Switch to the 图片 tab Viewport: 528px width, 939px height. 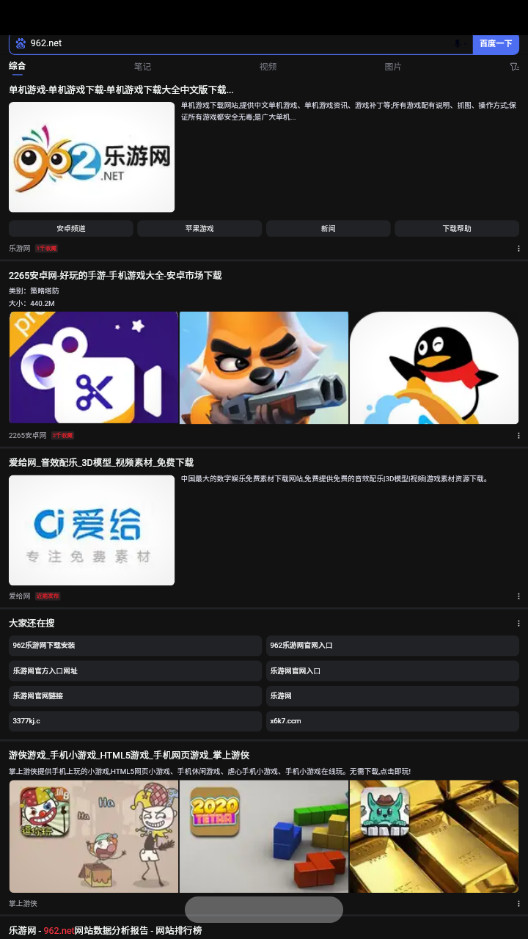pyautogui.click(x=393, y=67)
